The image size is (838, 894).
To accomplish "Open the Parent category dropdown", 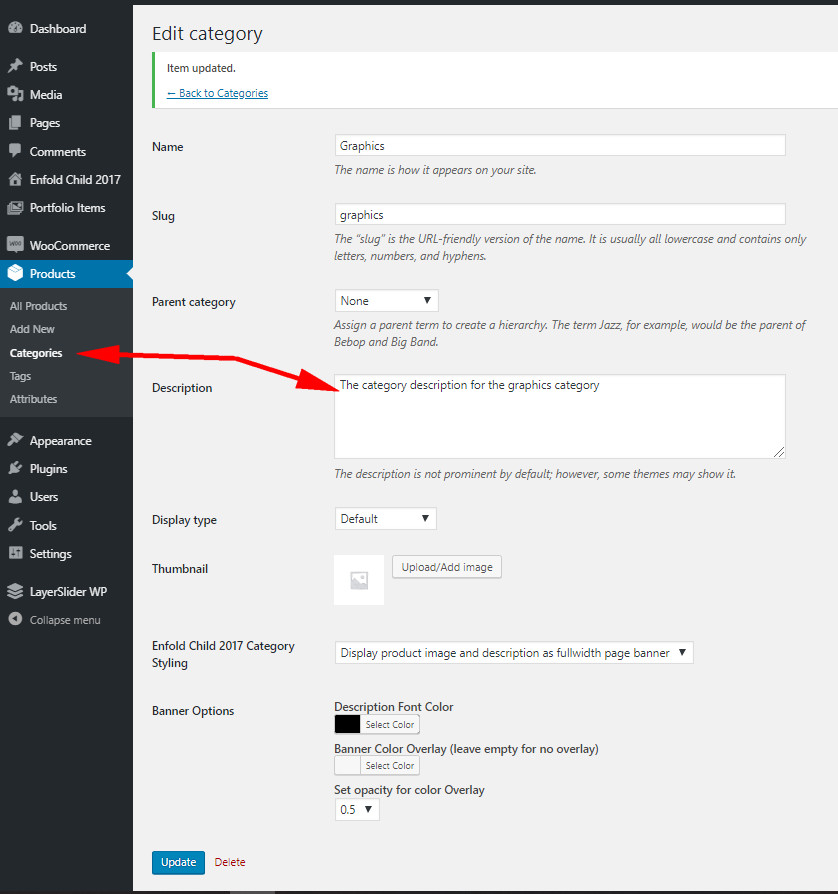I will pyautogui.click(x=387, y=300).
